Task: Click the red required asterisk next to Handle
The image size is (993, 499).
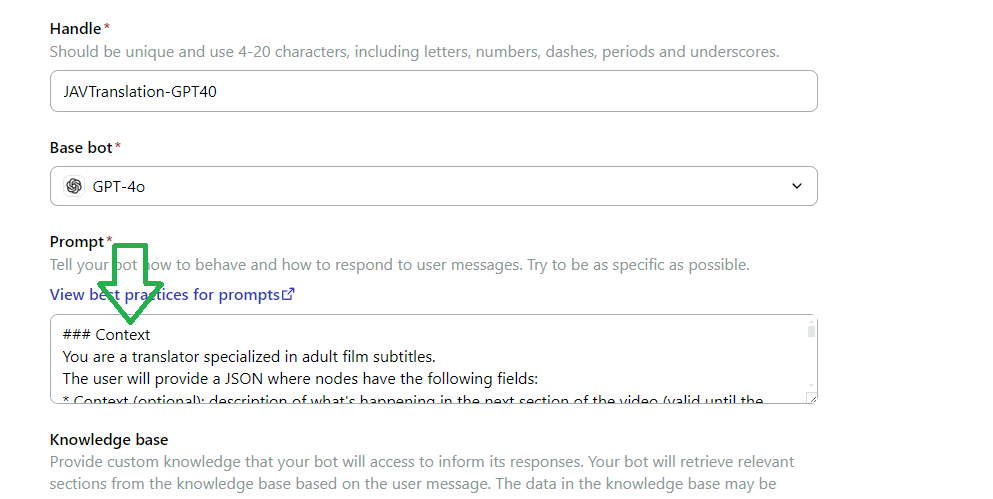Action: tap(107, 27)
